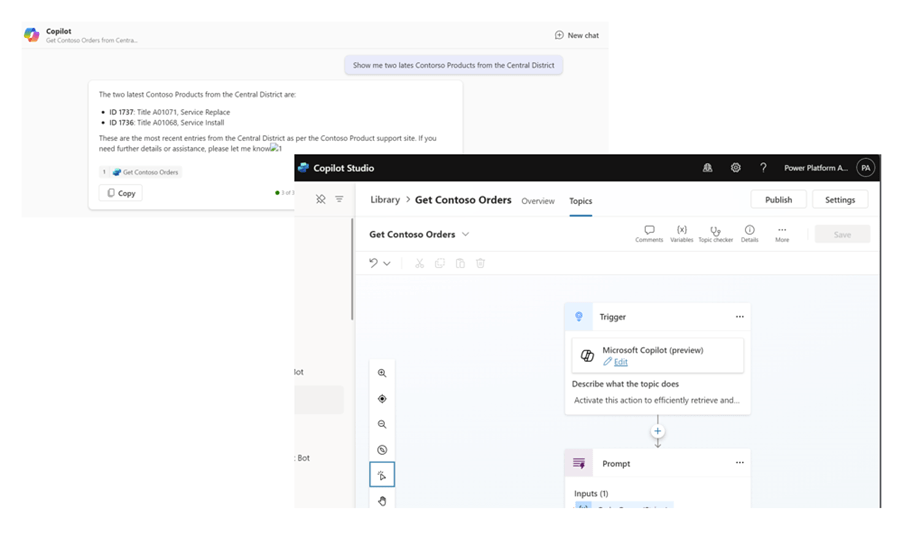The height and width of the screenshot is (536, 903).
Task: Switch to the Overview tab
Action: (x=537, y=201)
